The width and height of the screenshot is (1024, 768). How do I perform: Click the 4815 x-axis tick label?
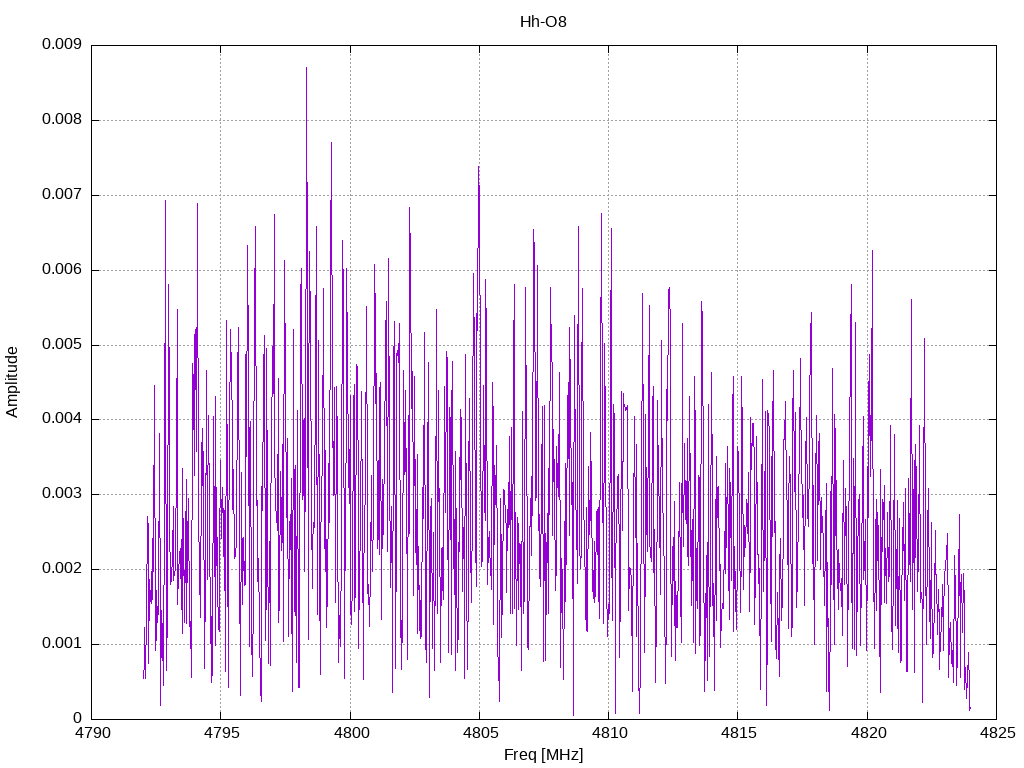(739, 733)
